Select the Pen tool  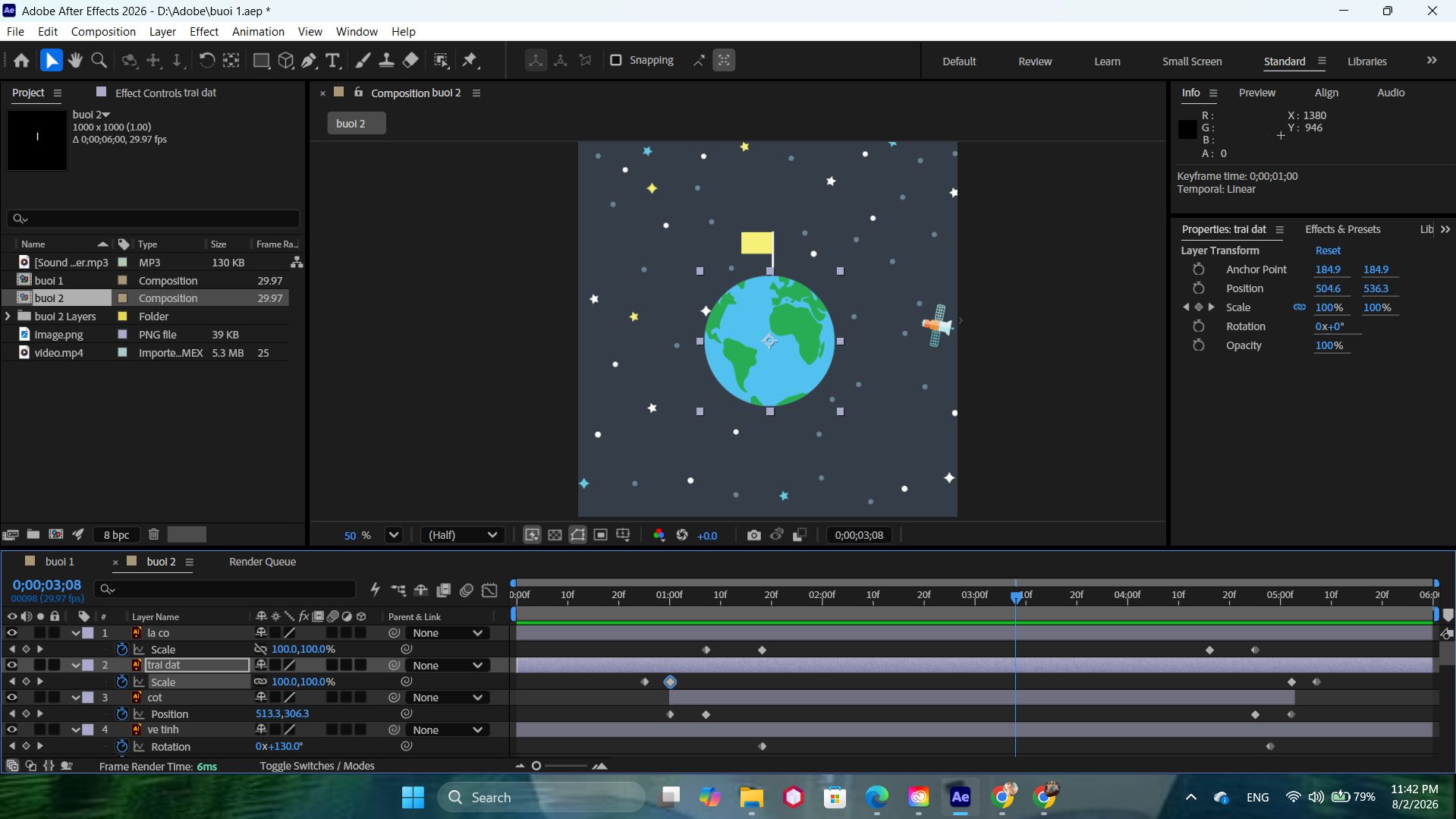click(x=309, y=61)
